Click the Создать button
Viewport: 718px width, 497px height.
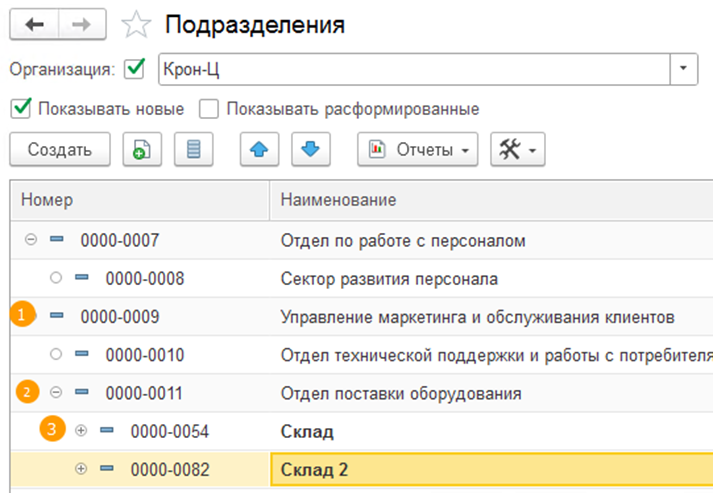click(59, 150)
